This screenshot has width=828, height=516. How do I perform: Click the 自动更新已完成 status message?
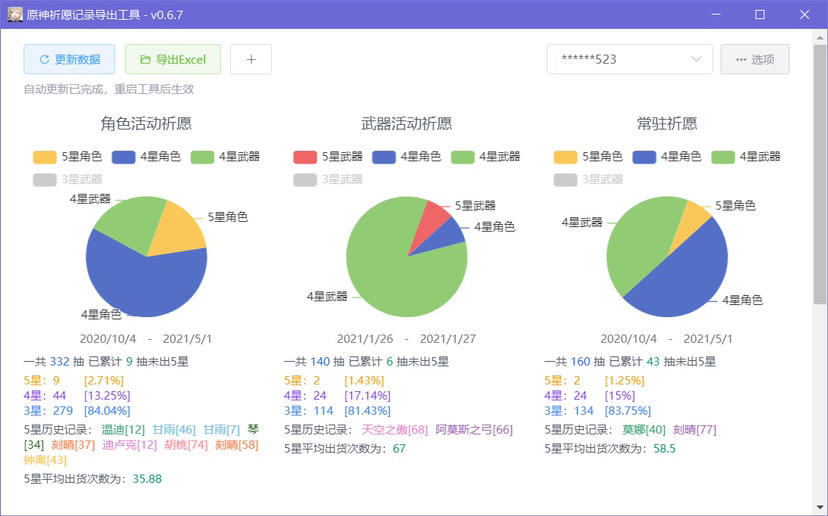click(109, 89)
